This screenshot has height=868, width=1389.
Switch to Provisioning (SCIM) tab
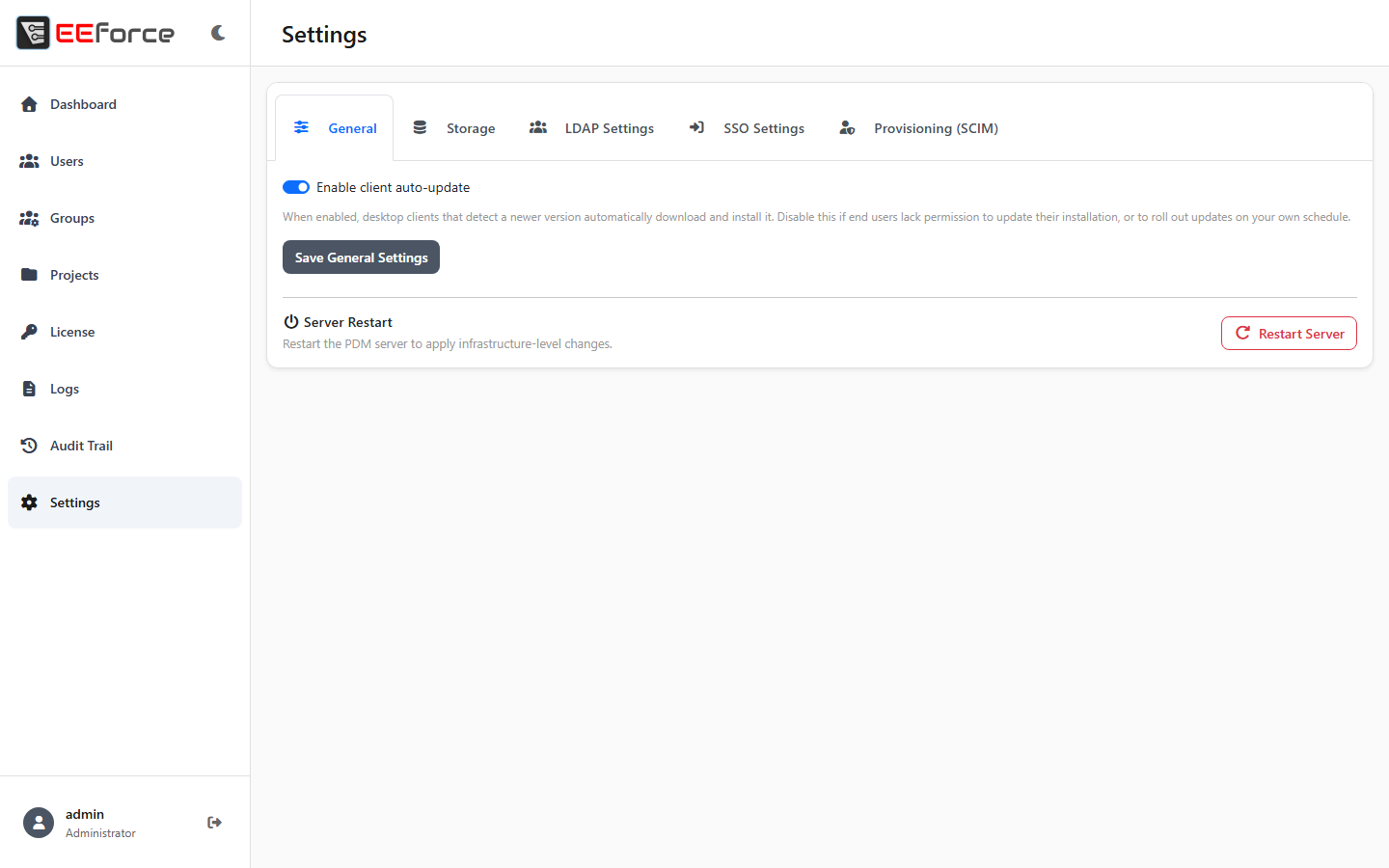tap(918, 127)
